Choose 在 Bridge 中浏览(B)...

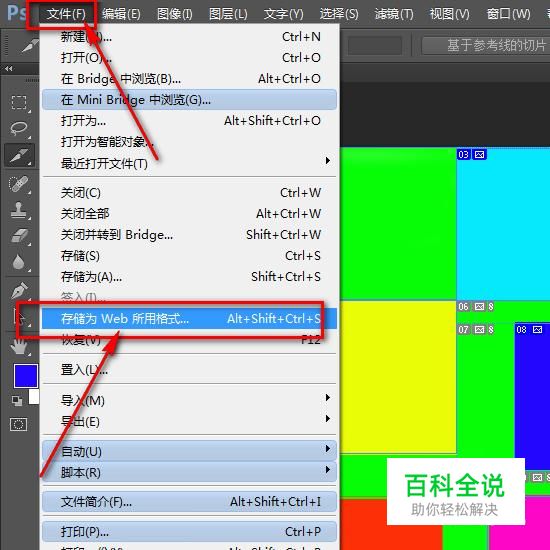click(189, 79)
